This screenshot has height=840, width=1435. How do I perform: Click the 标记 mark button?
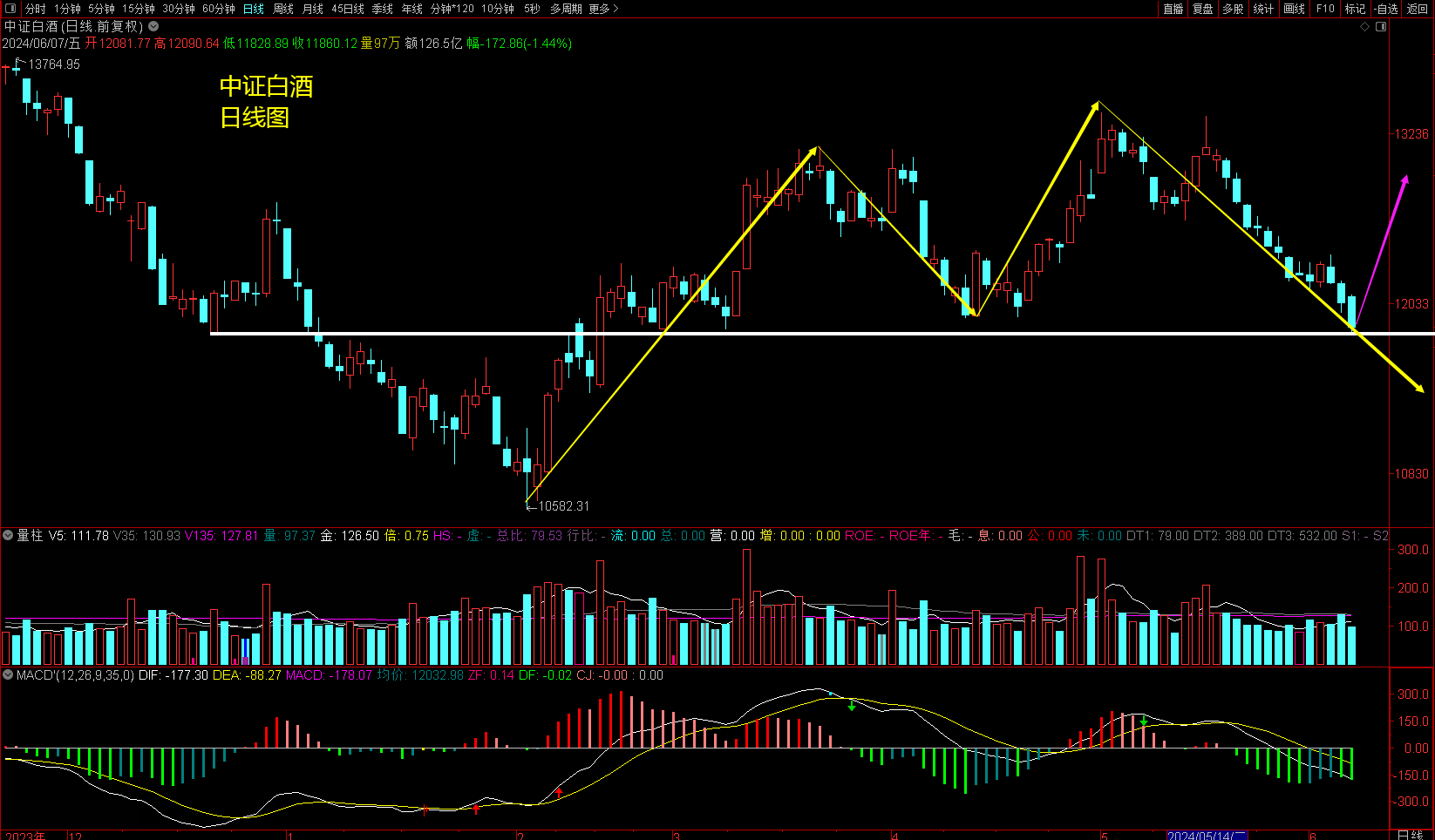tap(1355, 9)
